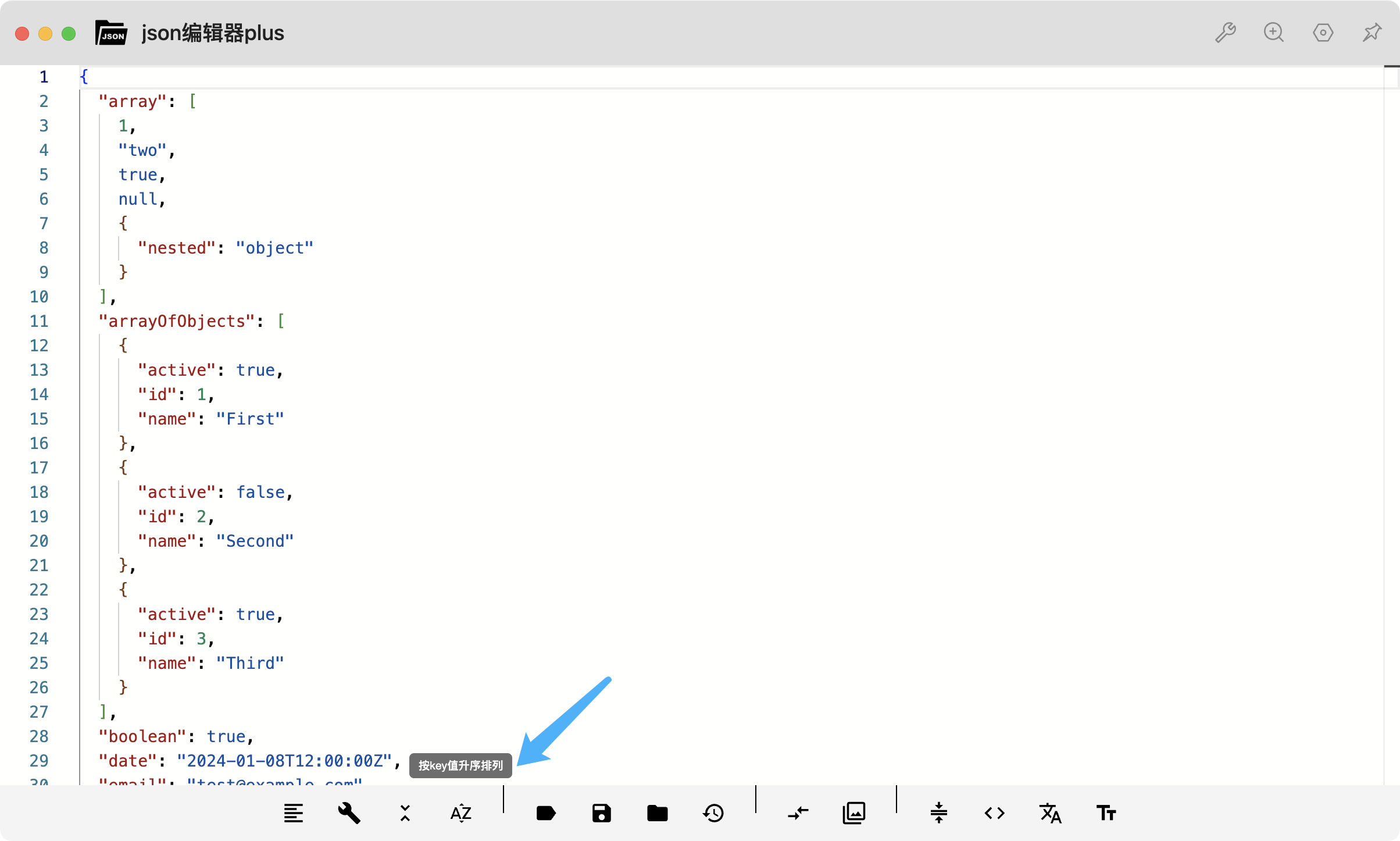1400x841 pixels.
Task: Click the tag label icon in bottom toolbar
Action: [546, 813]
